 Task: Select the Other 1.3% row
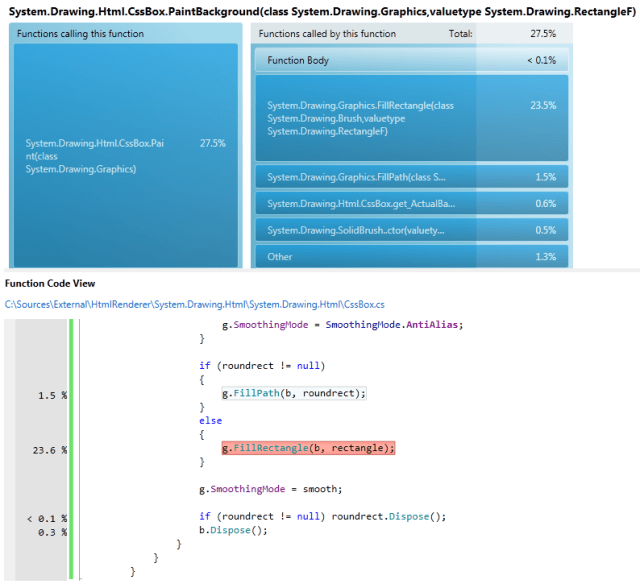pyautogui.click(x=411, y=257)
